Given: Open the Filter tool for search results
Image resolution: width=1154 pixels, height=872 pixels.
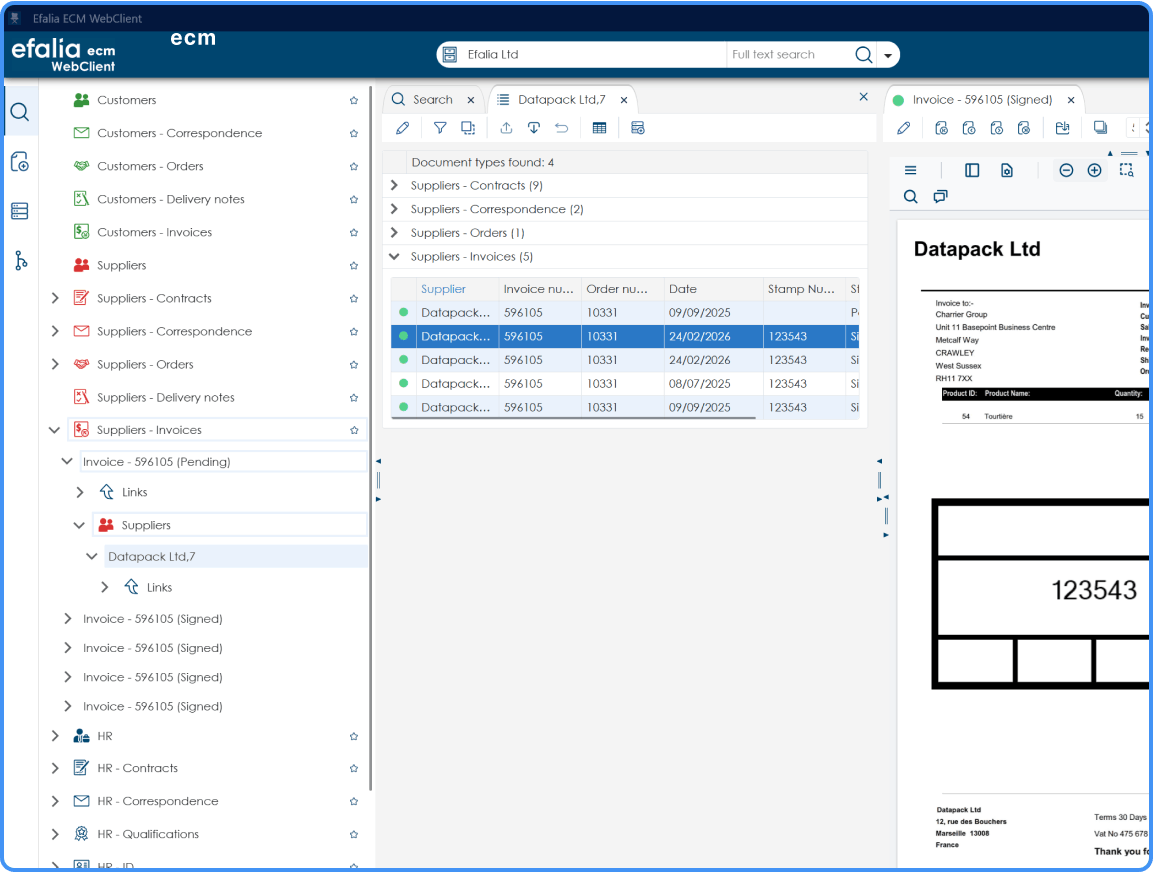Looking at the screenshot, I should pos(440,127).
